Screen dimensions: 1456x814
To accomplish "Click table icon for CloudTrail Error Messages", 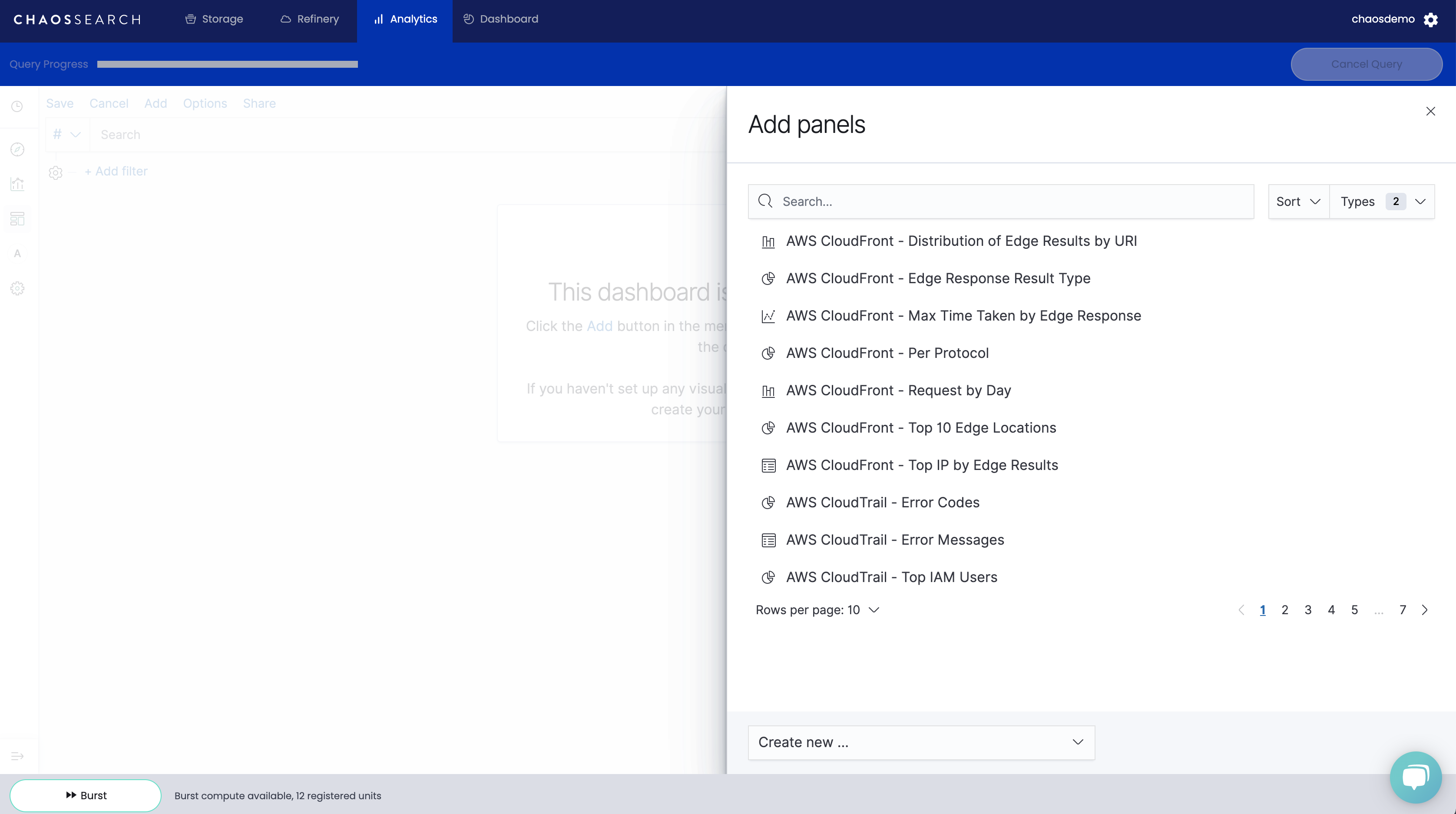I will pos(768,540).
